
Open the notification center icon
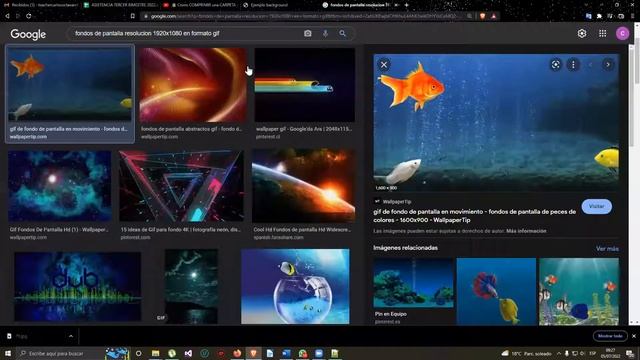[x=630, y=353]
